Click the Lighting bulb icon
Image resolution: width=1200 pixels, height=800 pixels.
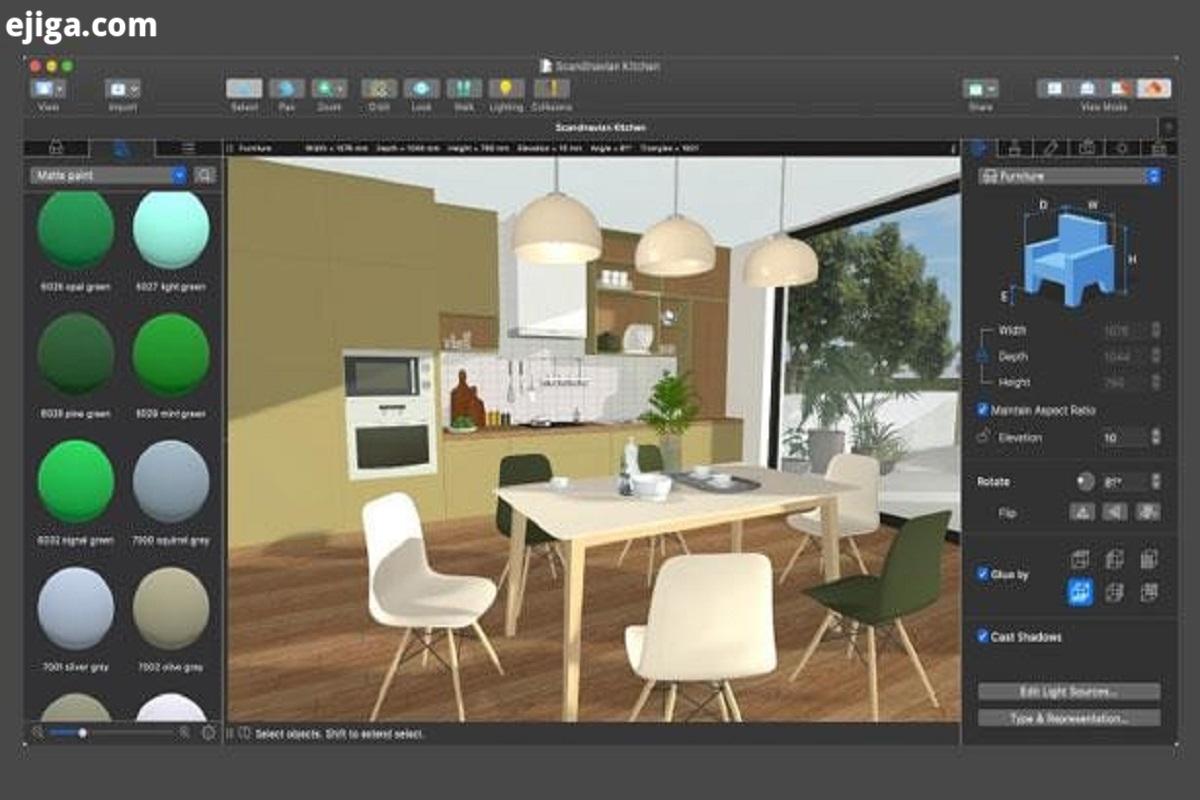pyautogui.click(x=506, y=89)
